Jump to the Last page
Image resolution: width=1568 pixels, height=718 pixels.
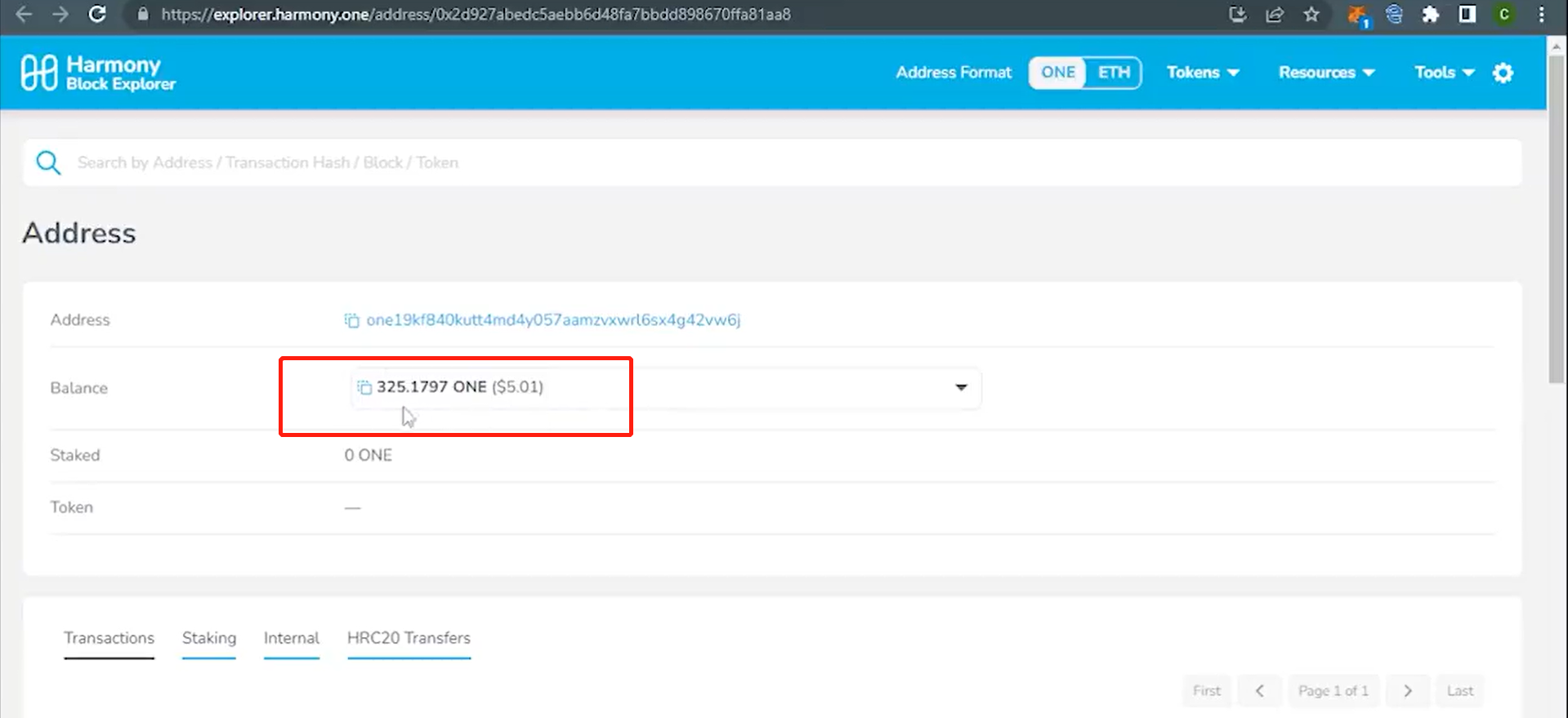coord(1460,691)
